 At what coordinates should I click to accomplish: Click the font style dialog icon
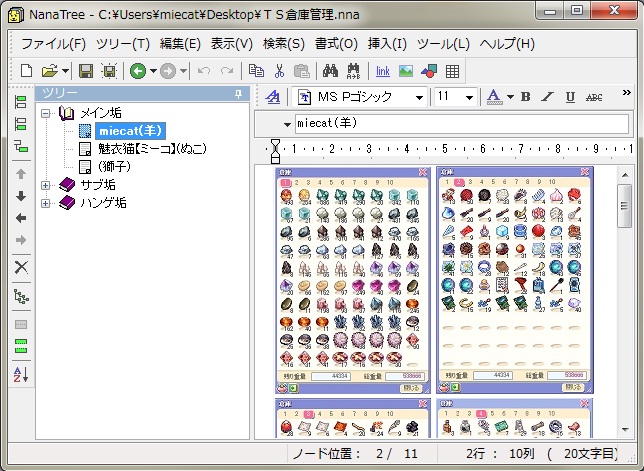click(273, 97)
